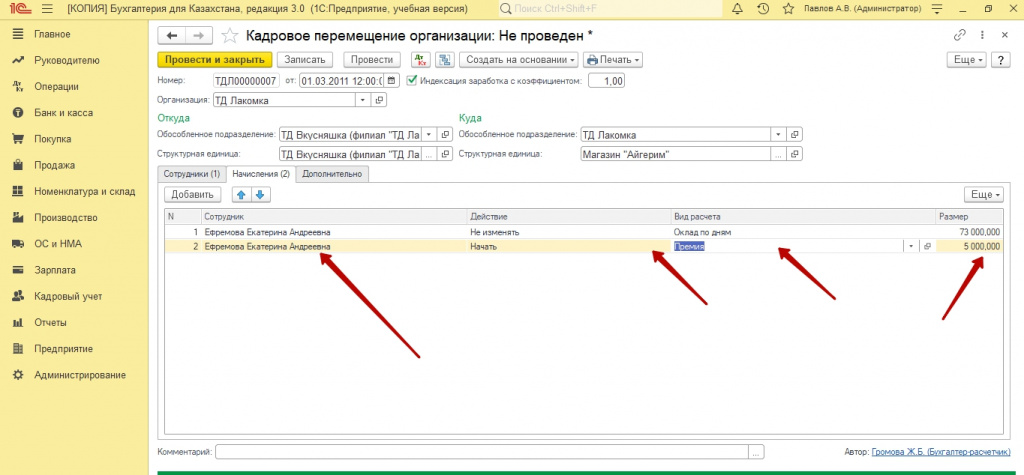The width and height of the screenshot is (1024, 475).
Task: Open notifications bell
Action: [737, 9]
